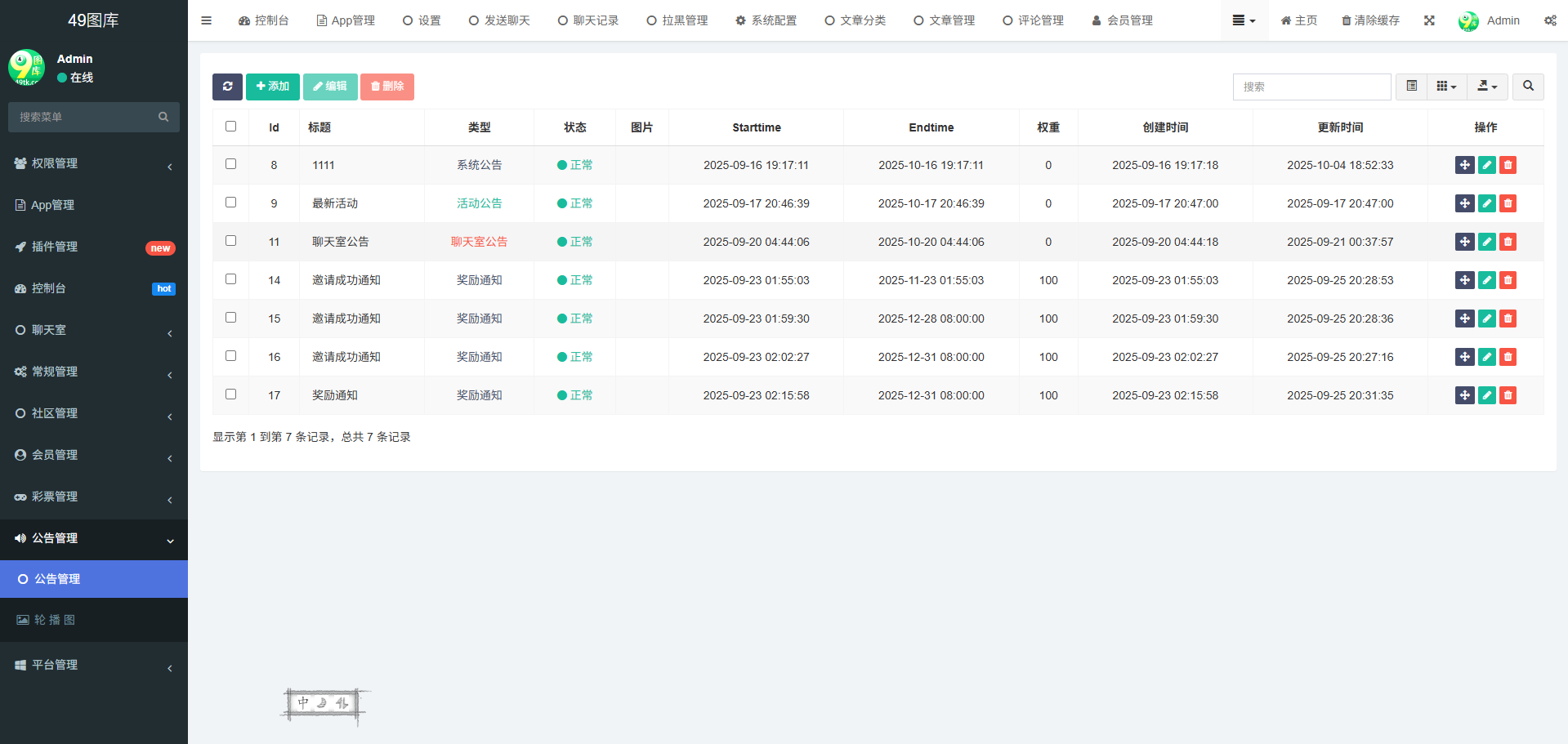Click the magnifier search button at the table's right

click(x=1528, y=87)
